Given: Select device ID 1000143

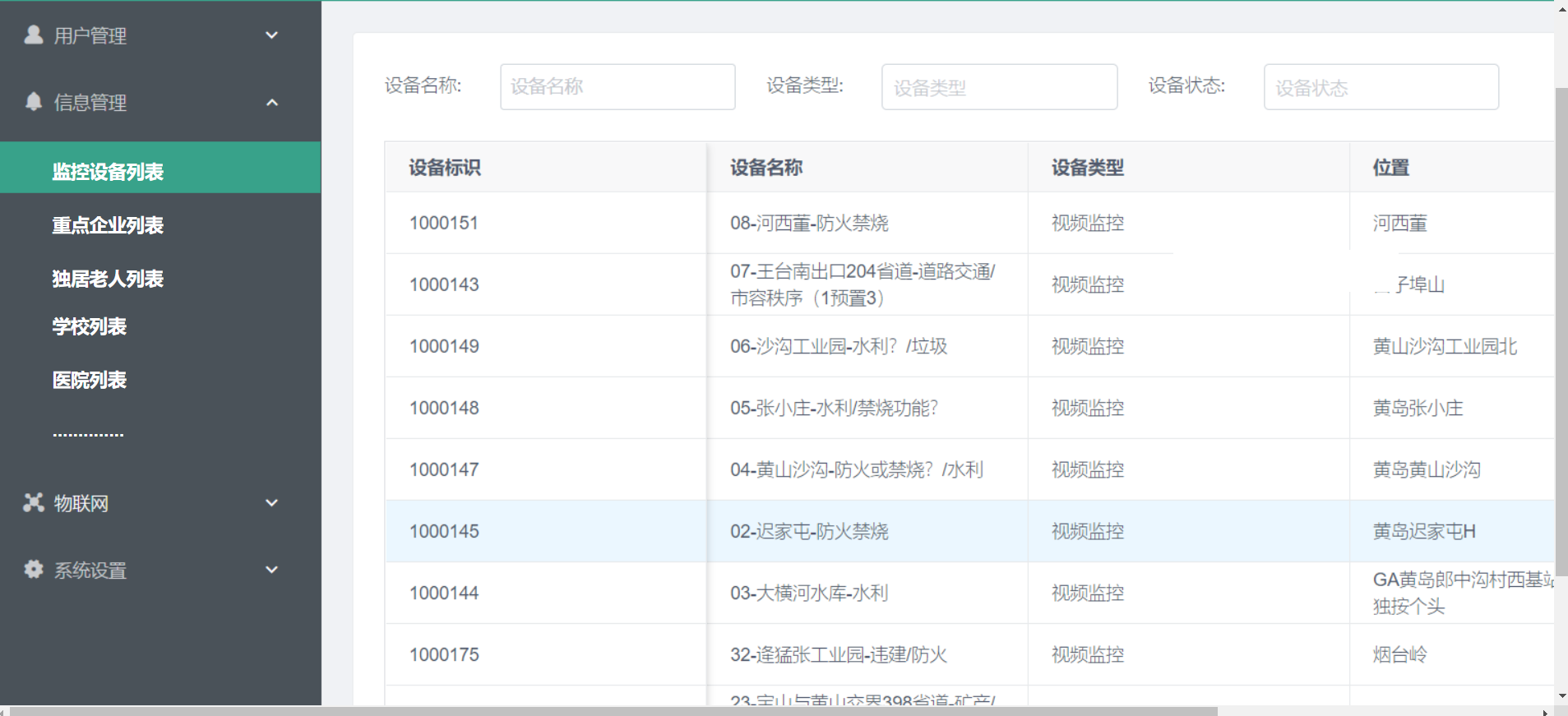Looking at the screenshot, I should [444, 284].
